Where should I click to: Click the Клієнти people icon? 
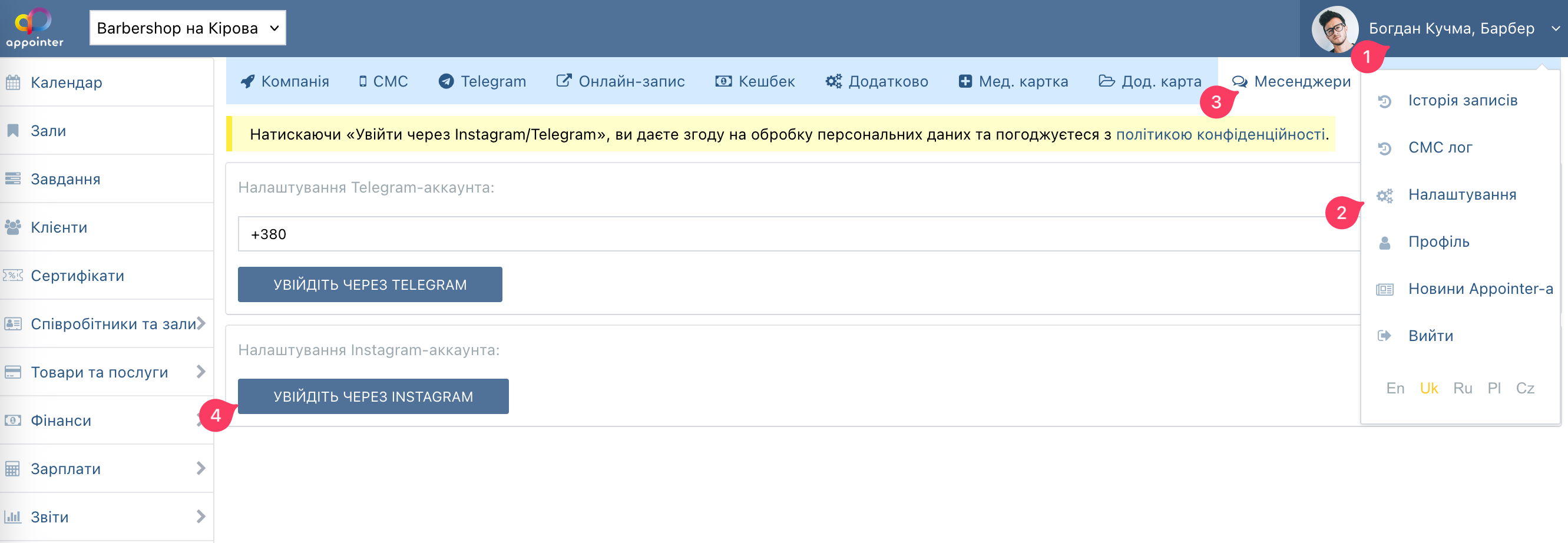coord(13,227)
